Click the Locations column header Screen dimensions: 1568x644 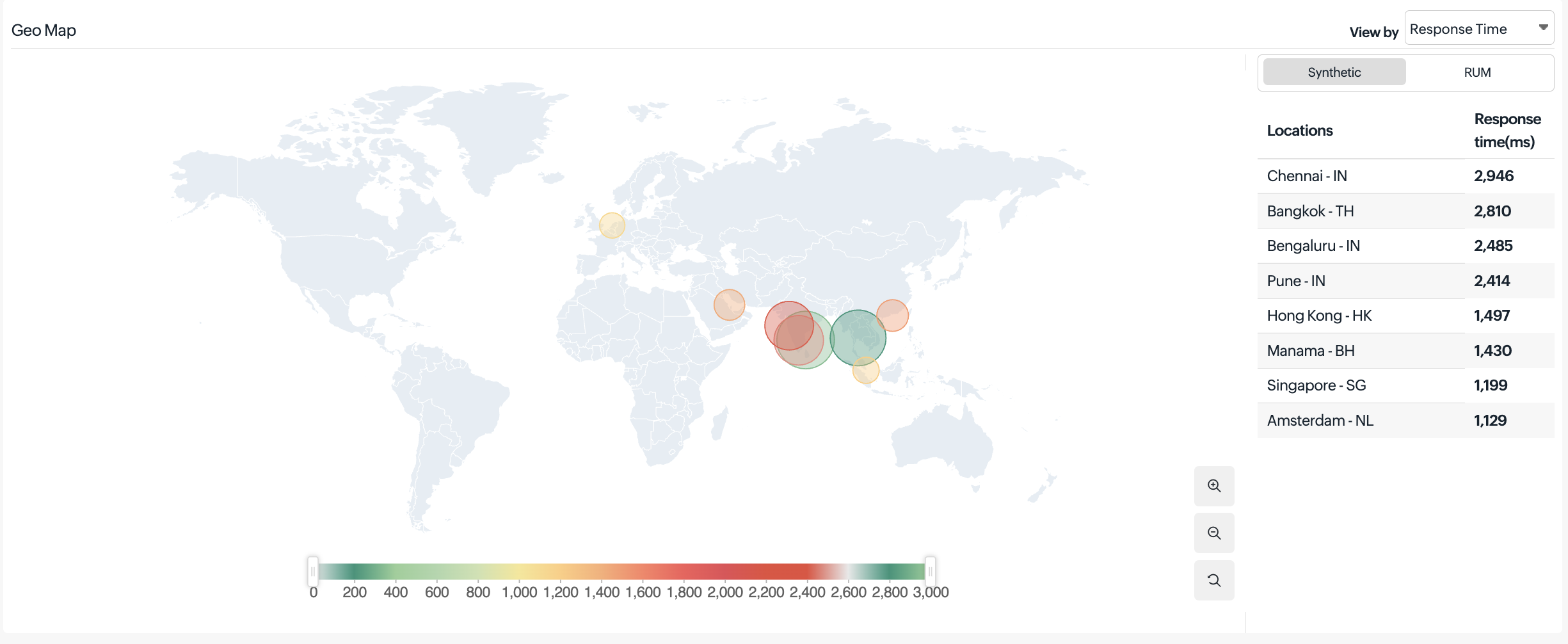(x=1300, y=131)
